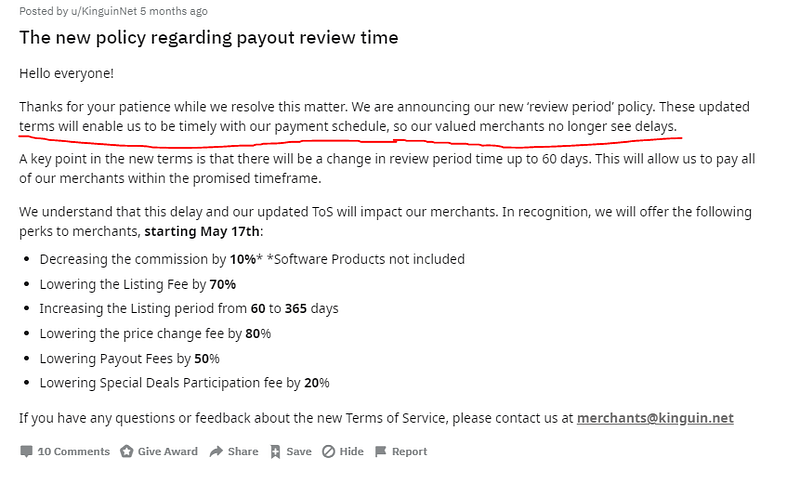The image size is (800, 483).
Task: Click the comment bubble icon
Action: pyautogui.click(x=26, y=451)
